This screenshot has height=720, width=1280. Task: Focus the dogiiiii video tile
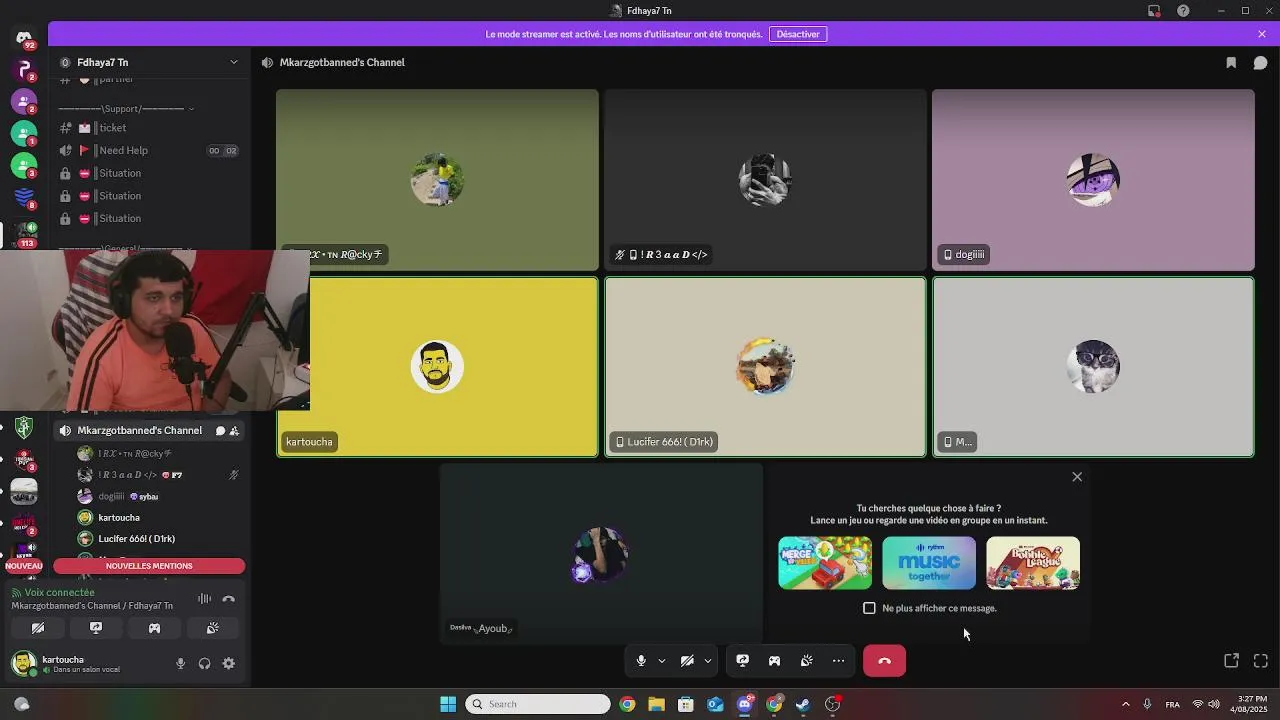[x=1093, y=180]
